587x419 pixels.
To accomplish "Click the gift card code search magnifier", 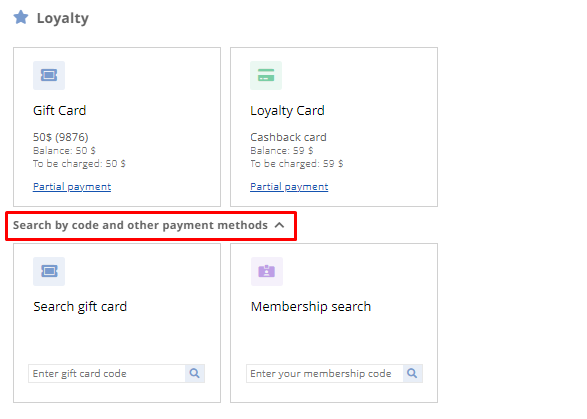I will coord(195,373).
